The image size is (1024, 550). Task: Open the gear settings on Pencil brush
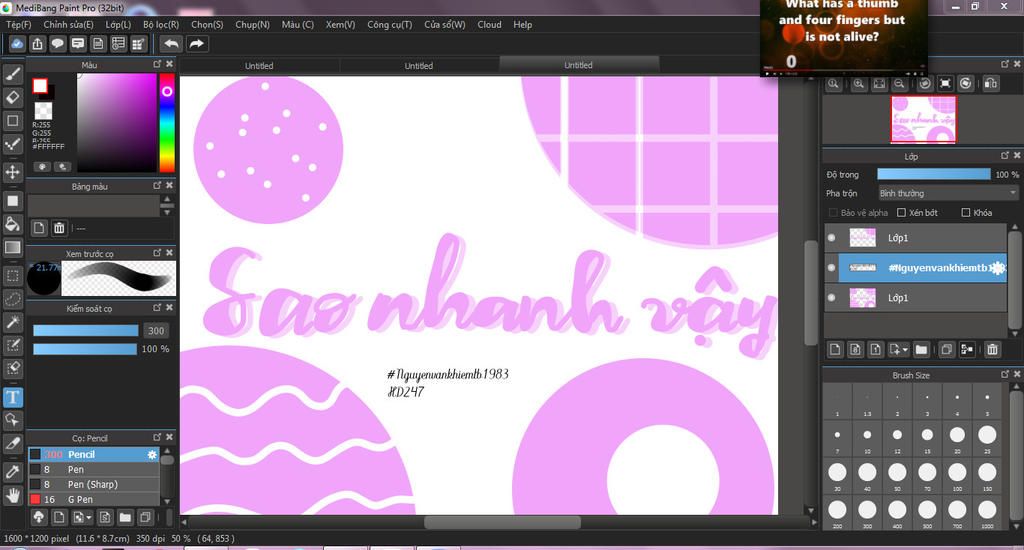pyautogui.click(x=152, y=454)
